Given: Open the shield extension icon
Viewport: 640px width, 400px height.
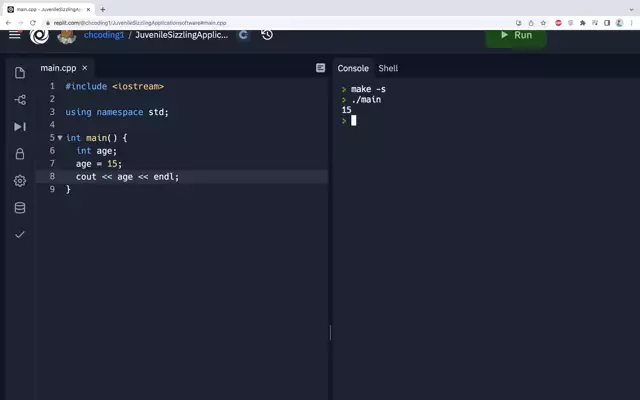Looking at the screenshot, I should 571,23.
